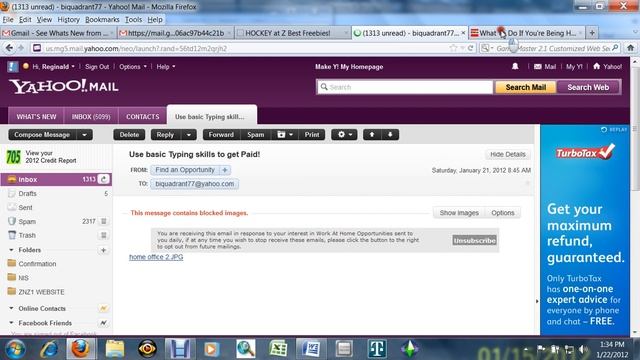Screen dimensions: 640x360
Task: Open the Options dropdown in the header
Action: tap(133, 67)
